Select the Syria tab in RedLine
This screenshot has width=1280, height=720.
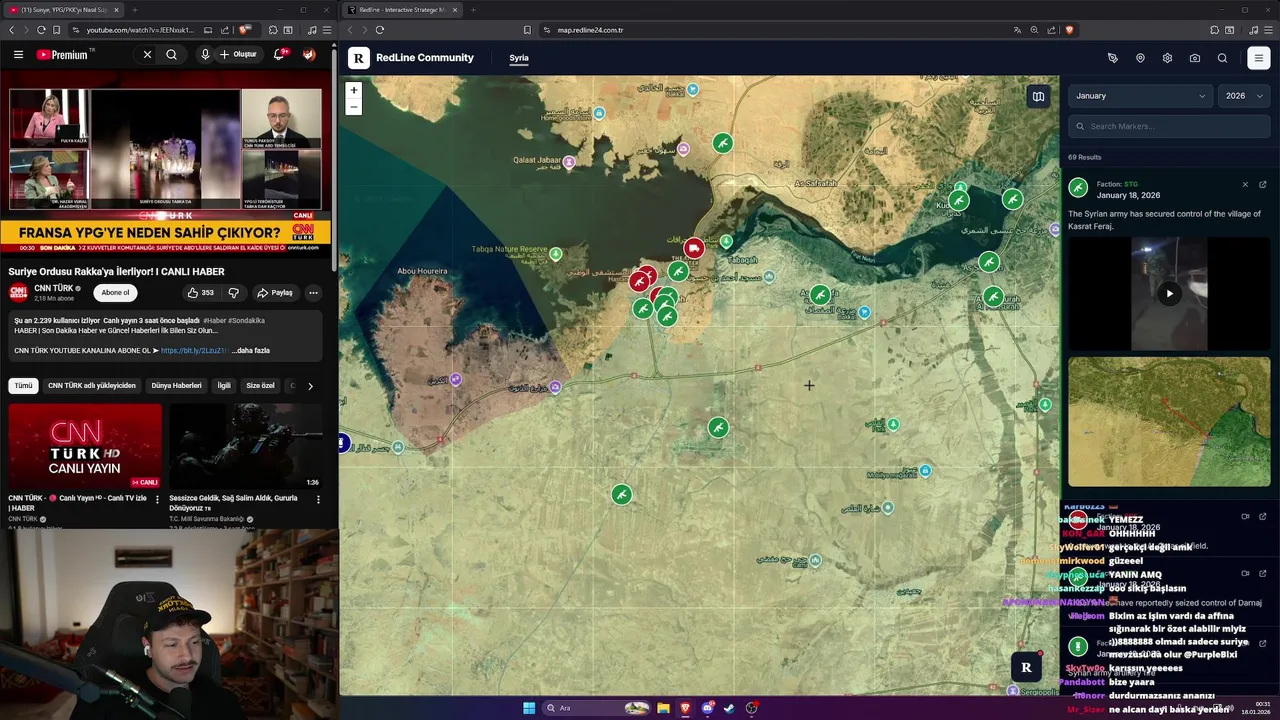point(519,58)
